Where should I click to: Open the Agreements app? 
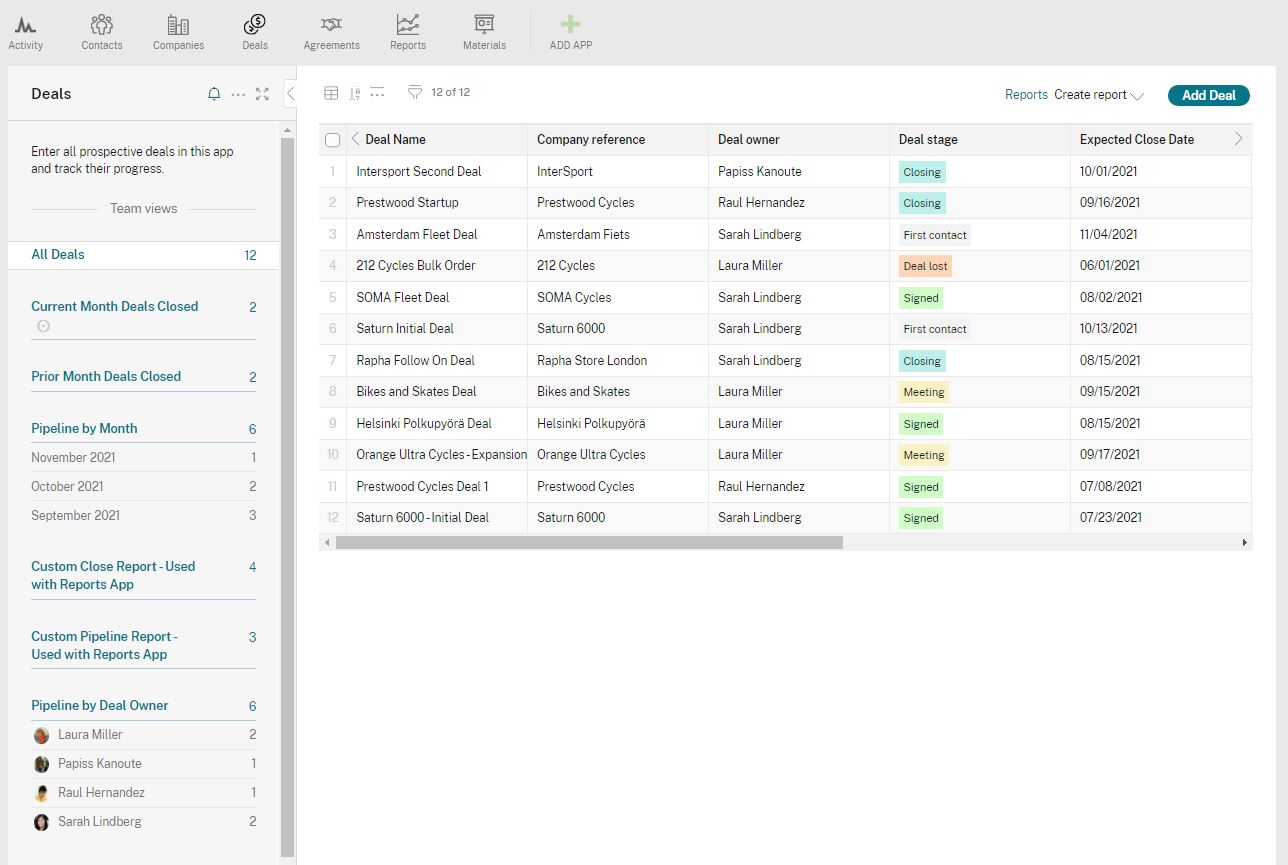[331, 32]
